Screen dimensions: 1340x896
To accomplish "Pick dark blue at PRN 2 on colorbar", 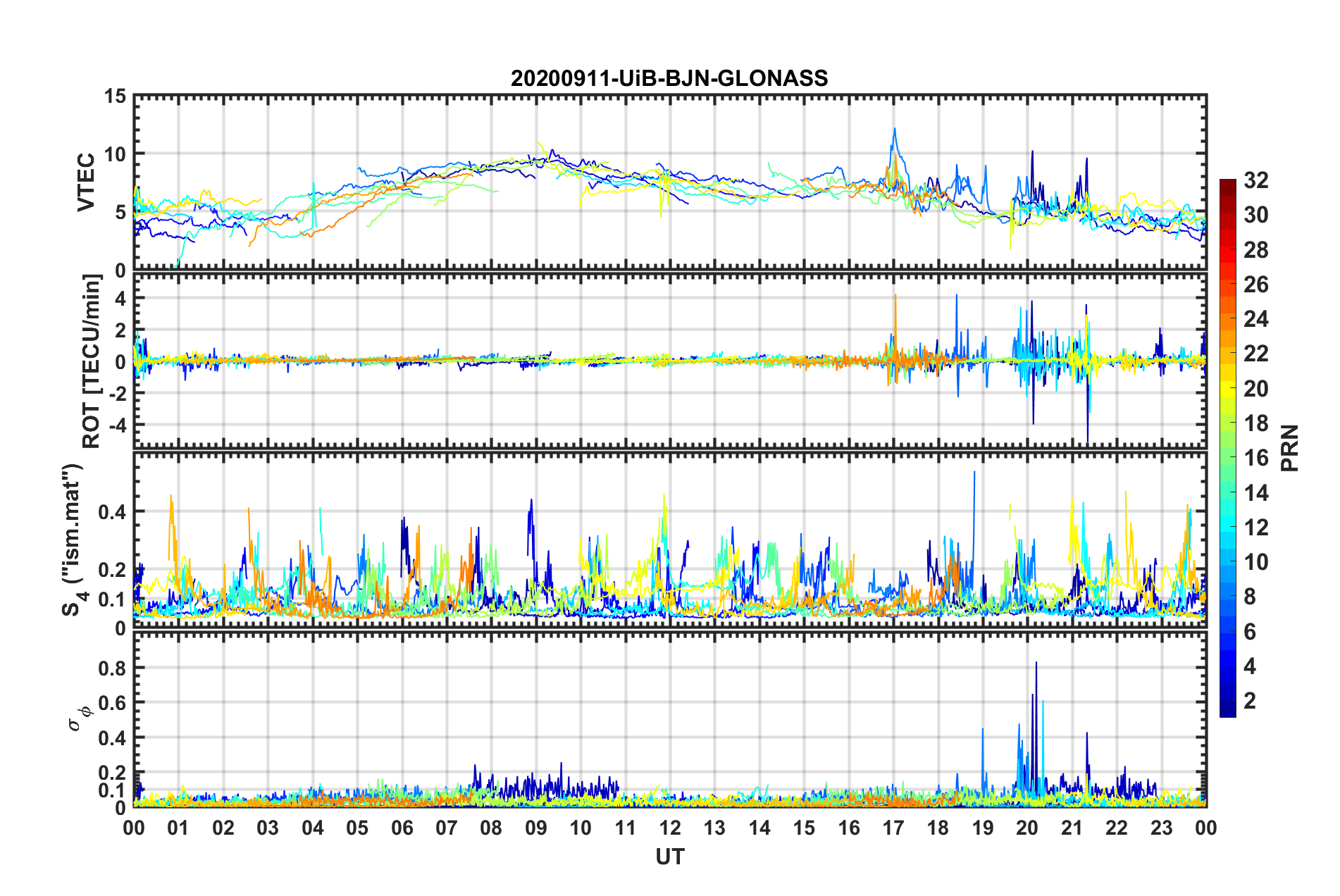I will tap(1227, 700).
